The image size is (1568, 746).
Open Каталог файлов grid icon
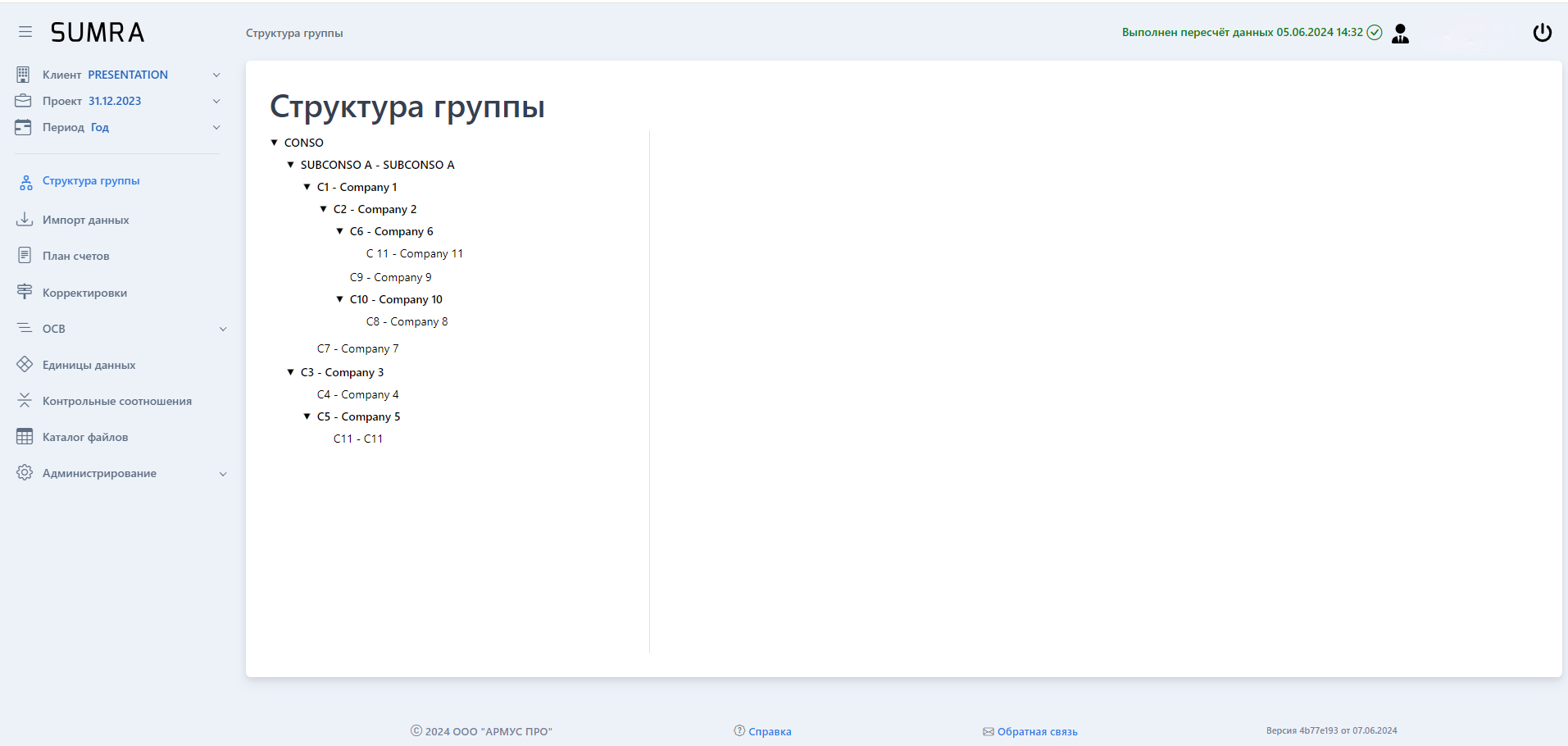click(x=25, y=436)
